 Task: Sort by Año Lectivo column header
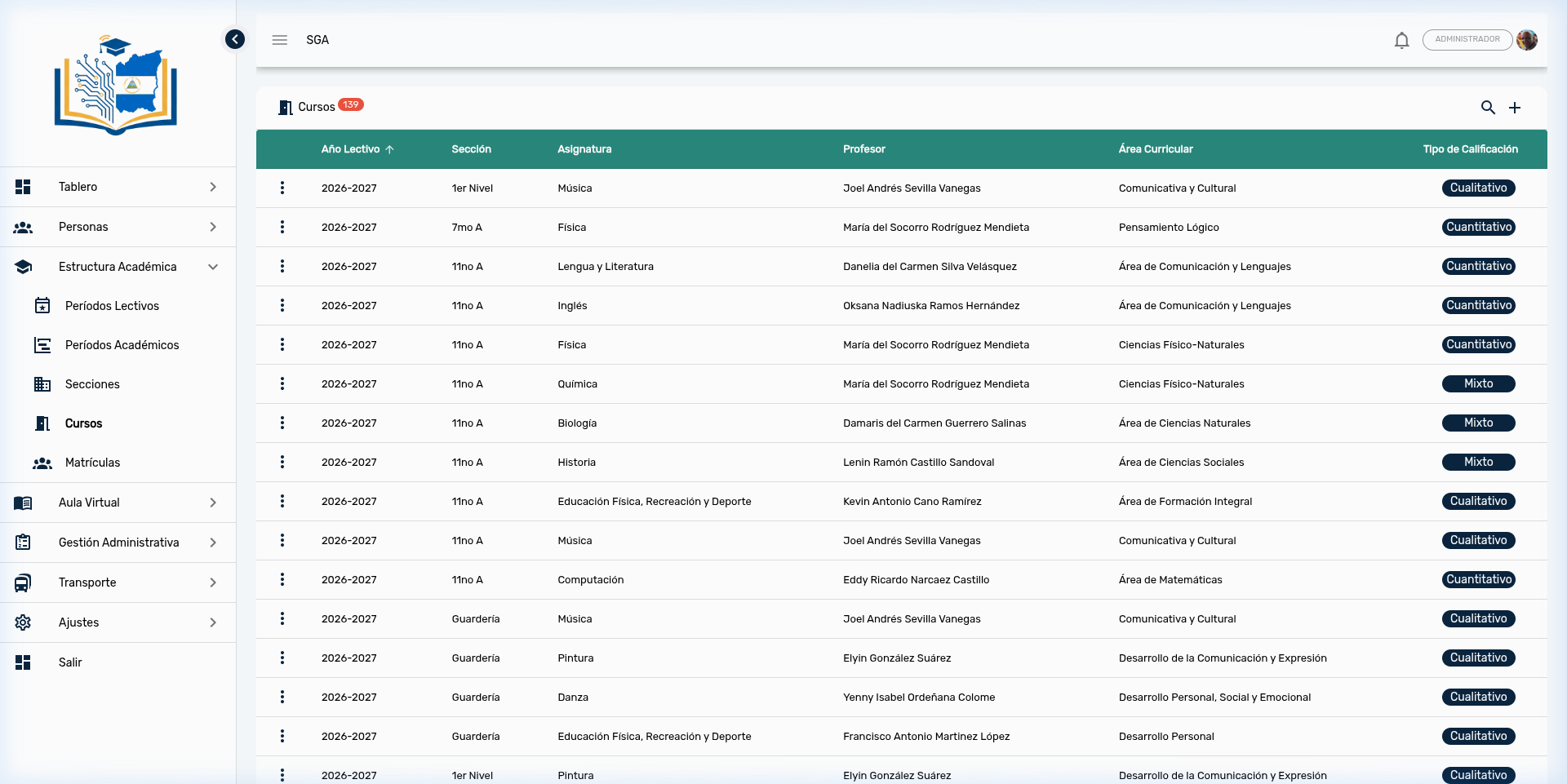(351, 149)
